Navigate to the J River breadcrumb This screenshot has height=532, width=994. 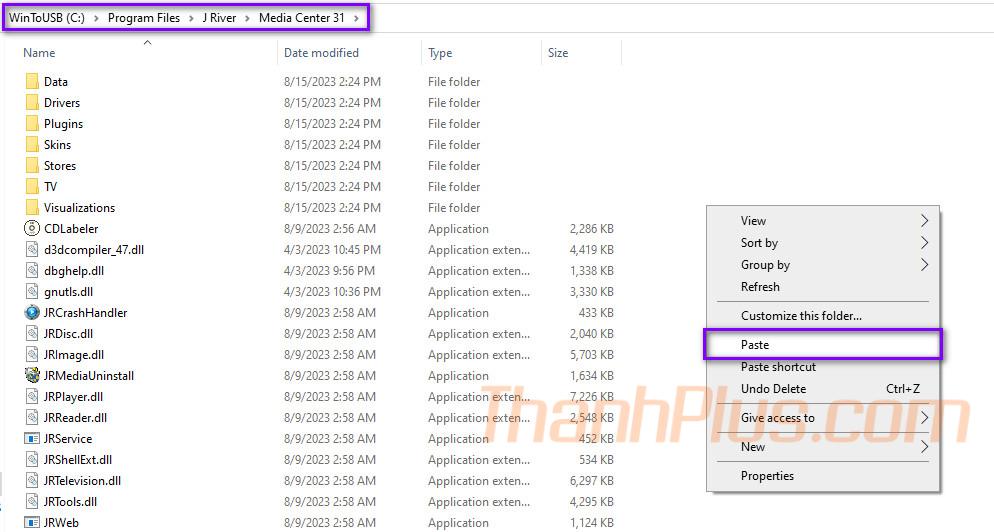click(x=219, y=18)
